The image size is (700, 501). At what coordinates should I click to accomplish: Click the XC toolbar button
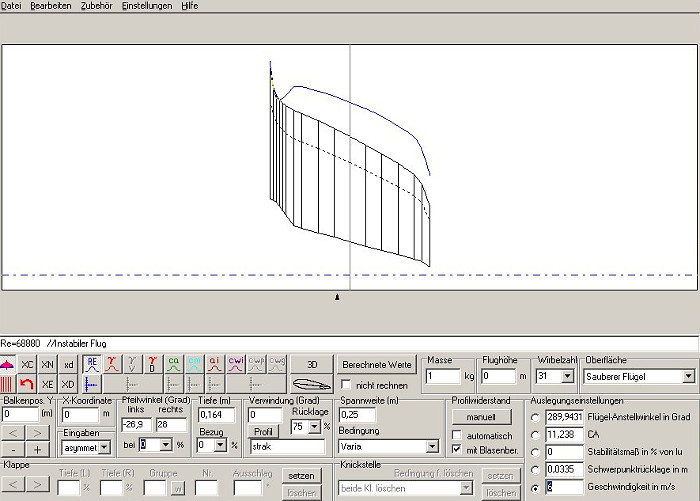click(27, 364)
